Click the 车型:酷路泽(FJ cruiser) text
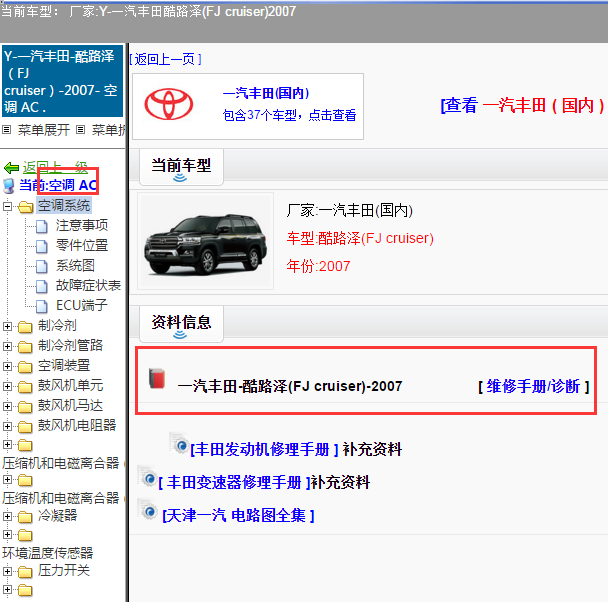This screenshot has width=608, height=602. [360, 238]
